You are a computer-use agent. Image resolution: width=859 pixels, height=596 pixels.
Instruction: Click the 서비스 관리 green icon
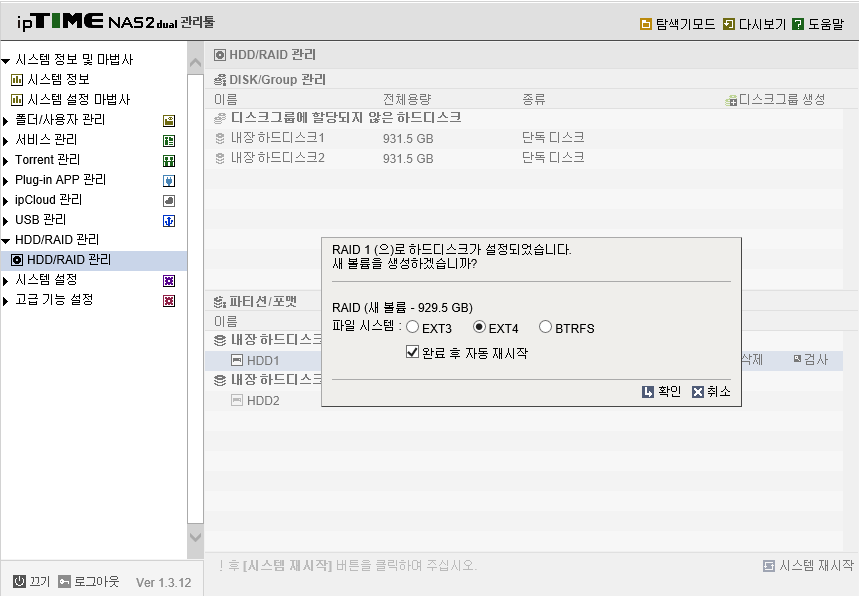tap(169, 141)
